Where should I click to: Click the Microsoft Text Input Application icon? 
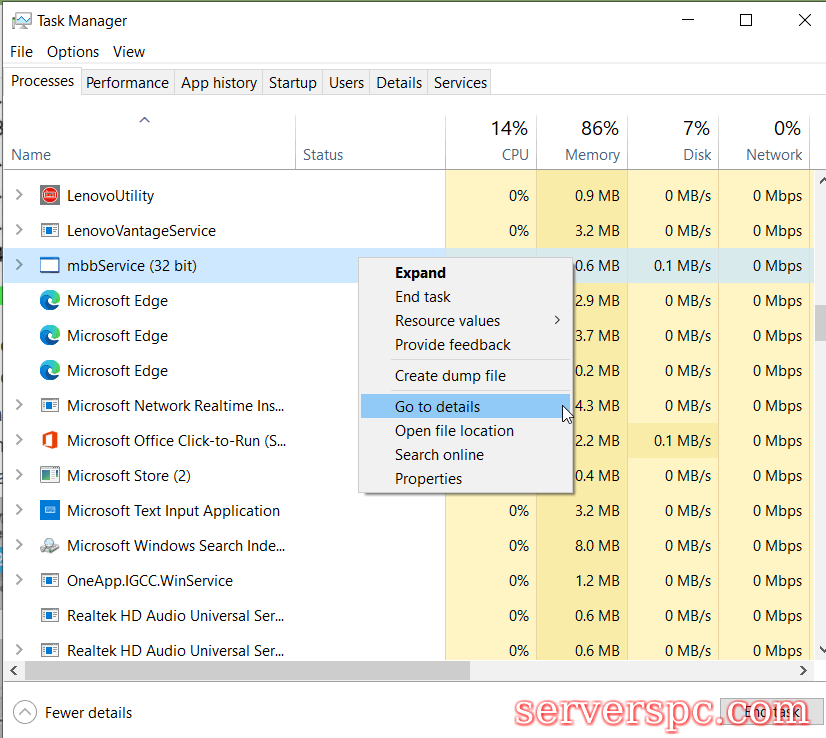[x=50, y=511]
